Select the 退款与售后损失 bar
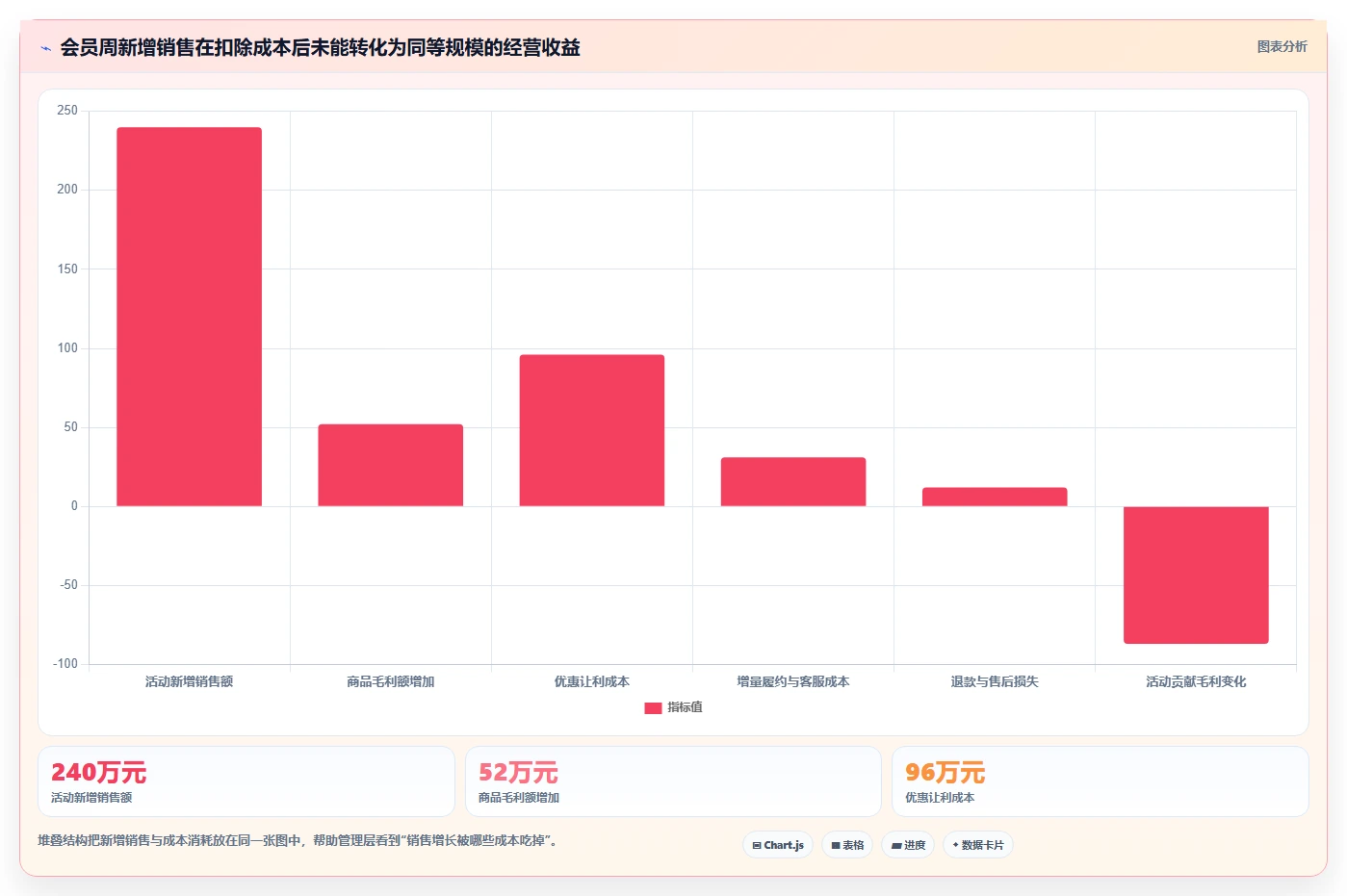This screenshot has width=1347, height=896. (995, 497)
